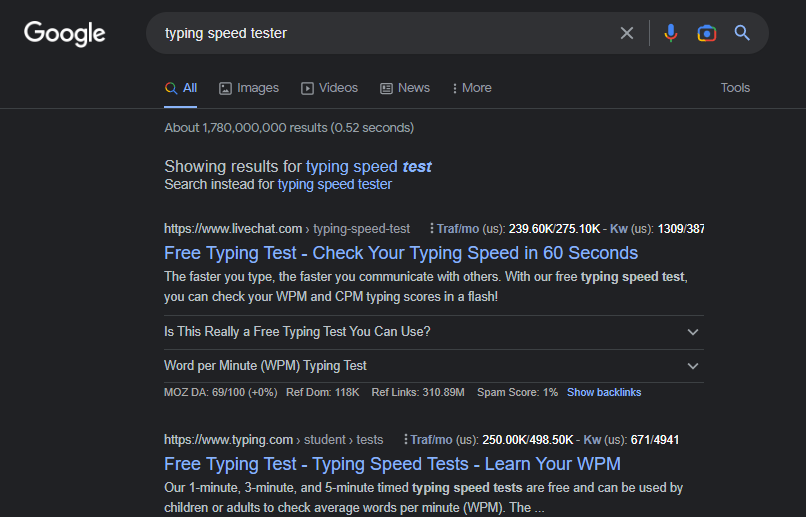Viewport: 806px width, 517px height.
Task: Open the Tools option
Action: coord(735,88)
